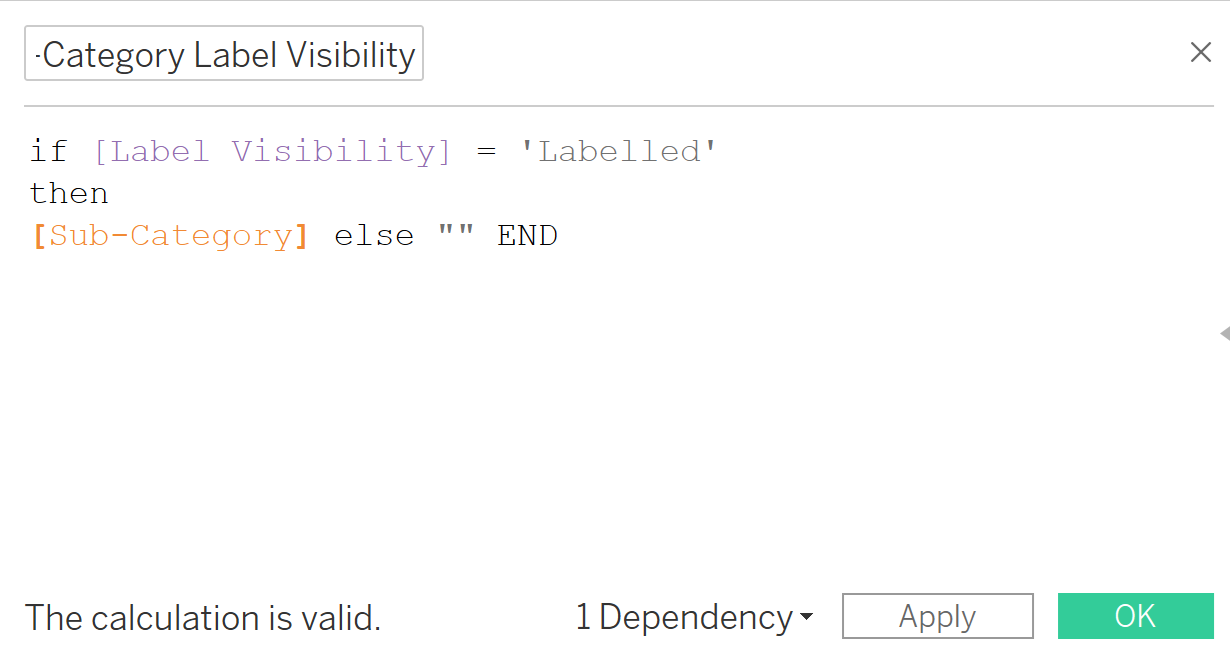Click the calculation name input field
1230x666 pixels.
point(224,54)
